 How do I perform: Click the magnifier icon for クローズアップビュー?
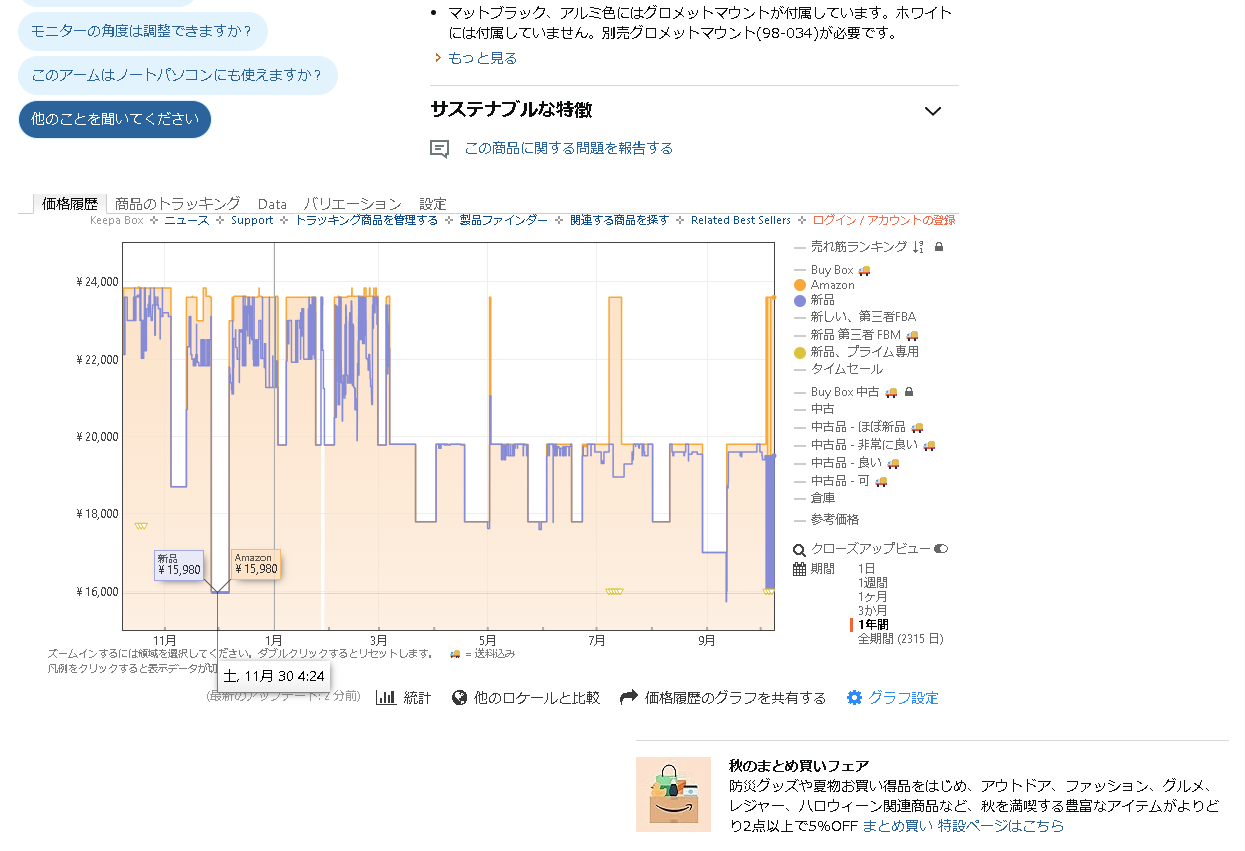pos(797,548)
